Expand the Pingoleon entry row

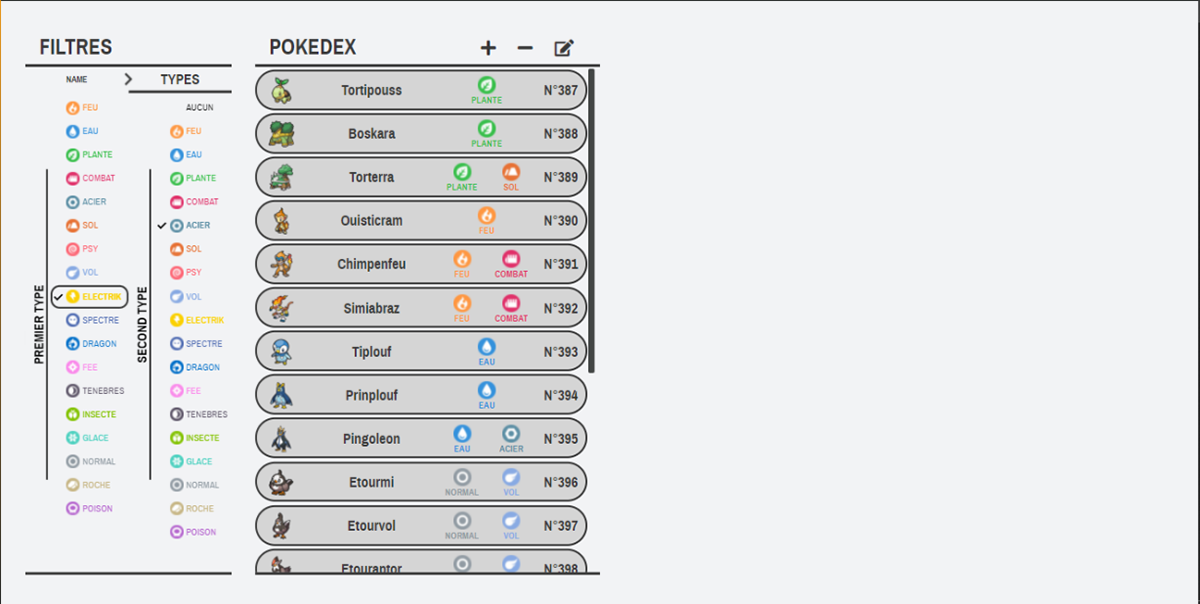(x=421, y=439)
